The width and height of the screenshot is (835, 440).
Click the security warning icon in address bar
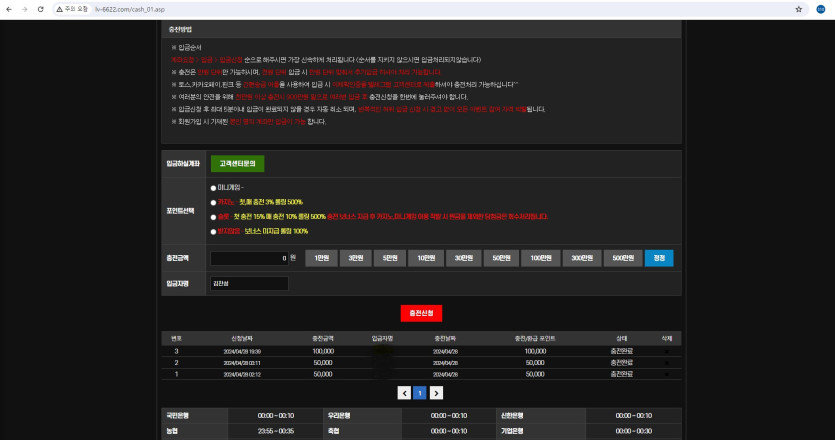point(60,8)
